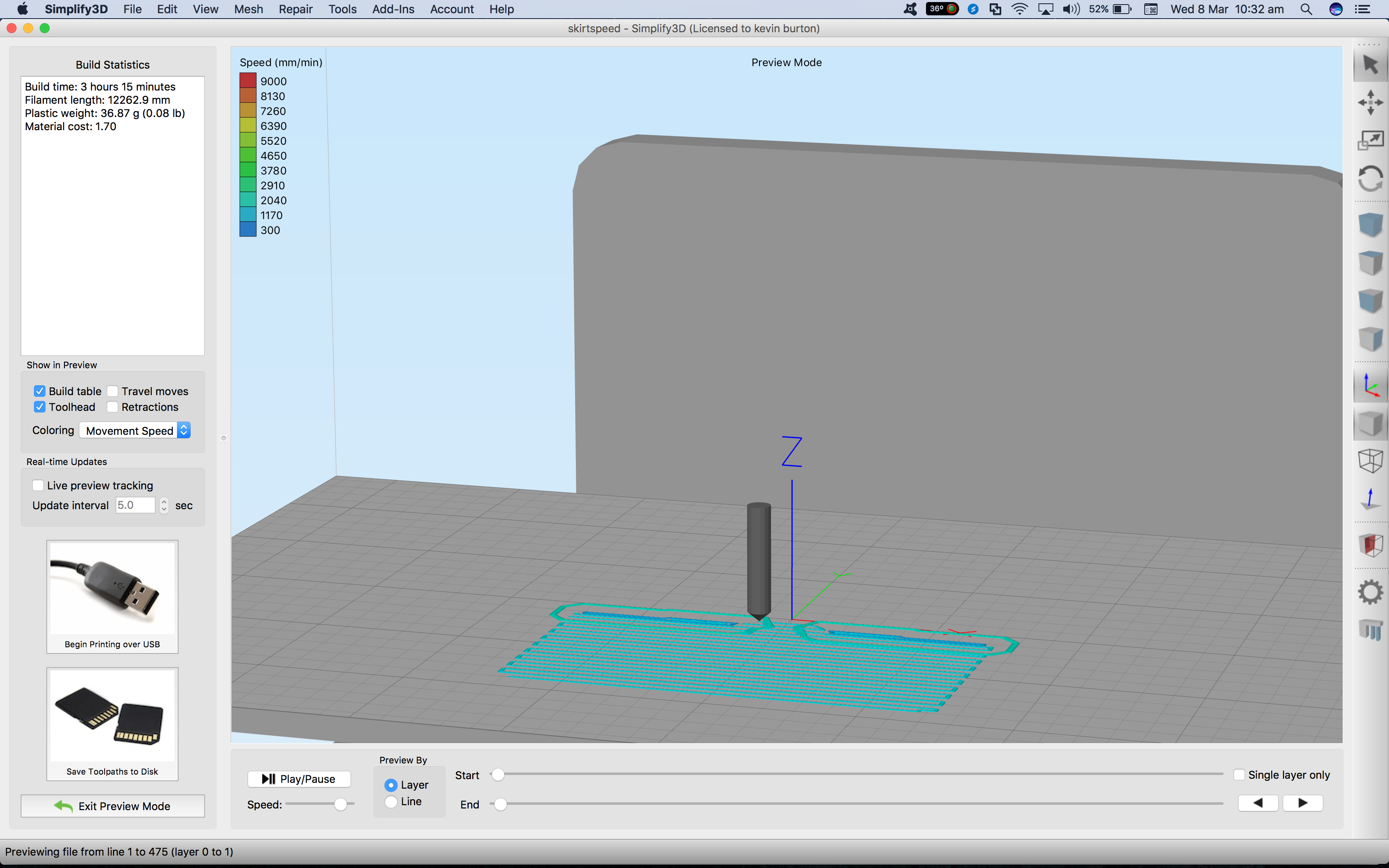The height and width of the screenshot is (868, 1389).
Task: Open the Notification Center list icon
Action: pos(1362,9)
